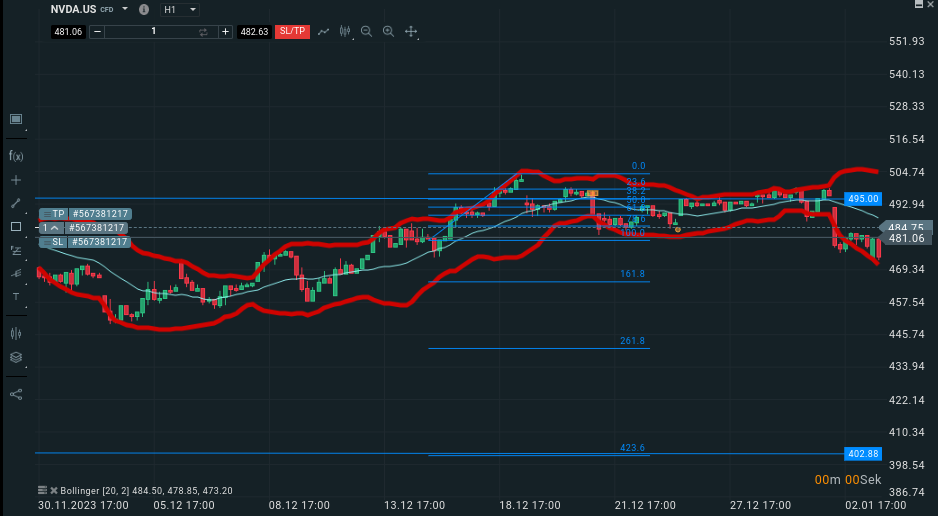Screen dimensions: 938x516
Task: Open the candlestick chart style icon
Action: click(x=345, y=32)
